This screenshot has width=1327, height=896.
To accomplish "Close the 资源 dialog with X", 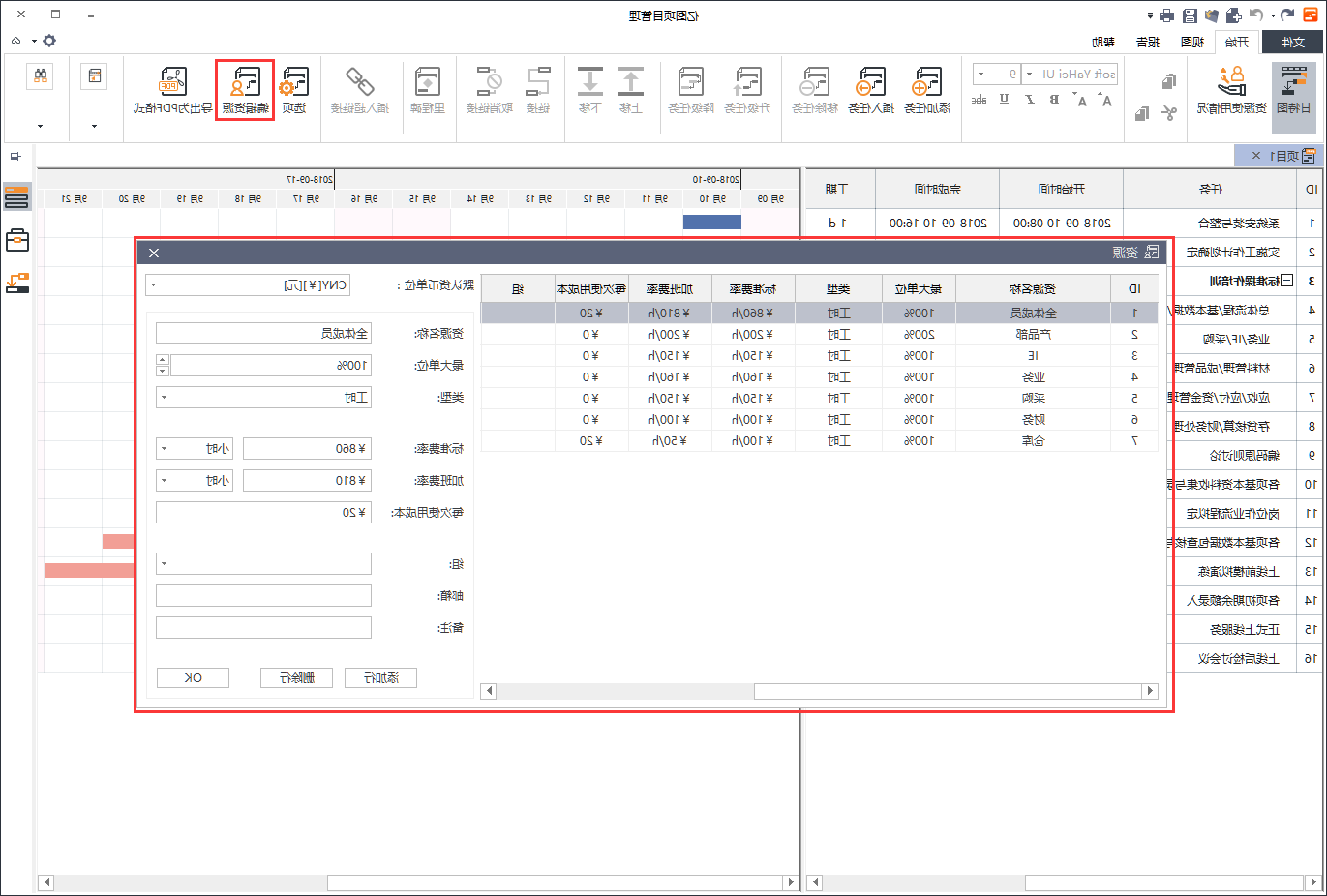I will (154, 253).
